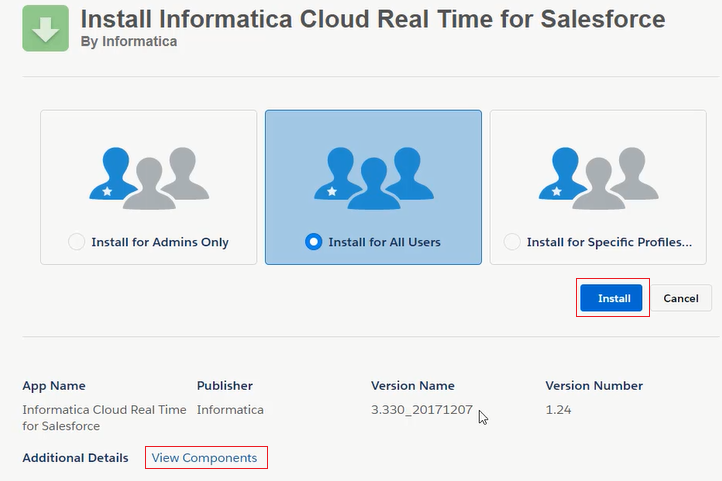Click the version name 3.330_20171207 value
This screenshot has width=722, height=481.
[422, 410]
